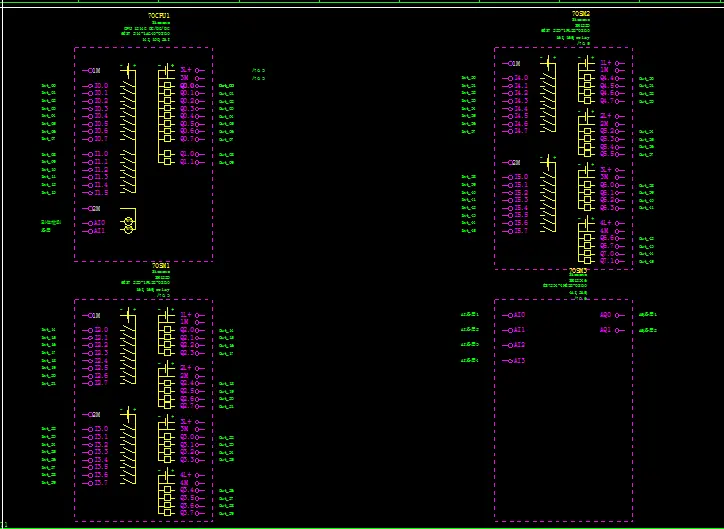Viewport: 724px width, 529px height.
Task: Click the 70SM2 module title label
Action: (580, 15)
